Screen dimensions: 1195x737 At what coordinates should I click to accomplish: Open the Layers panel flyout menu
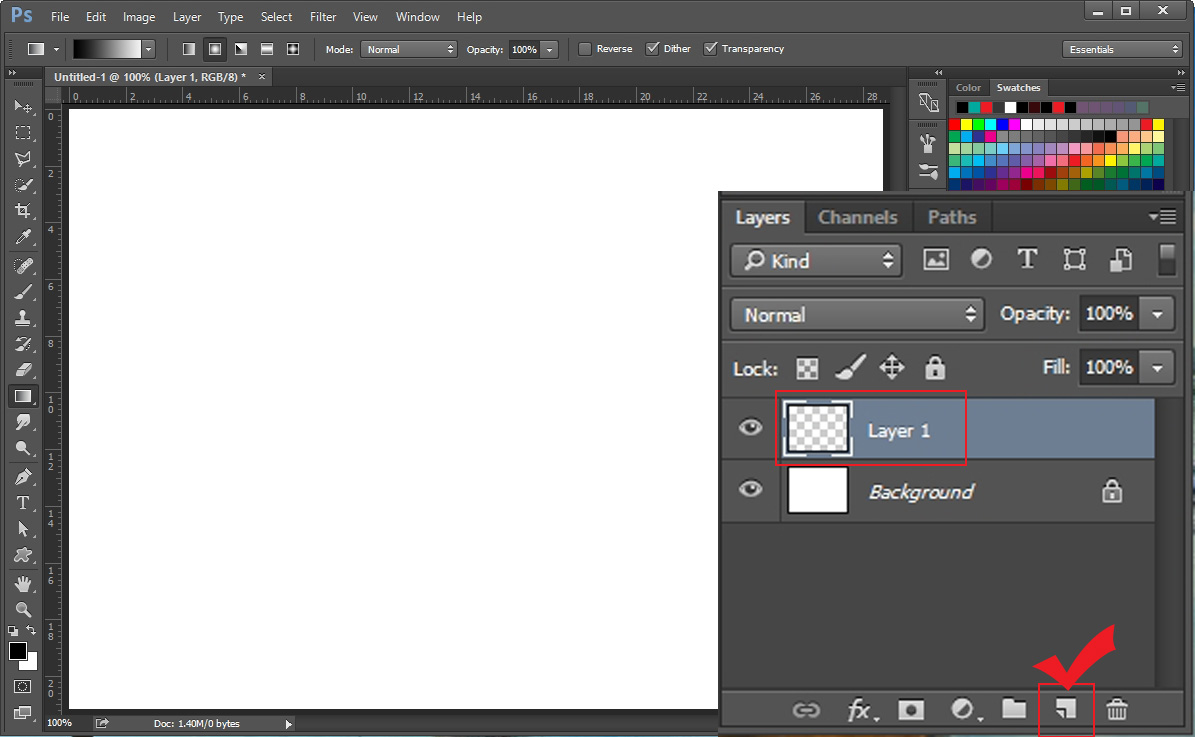1163,217
